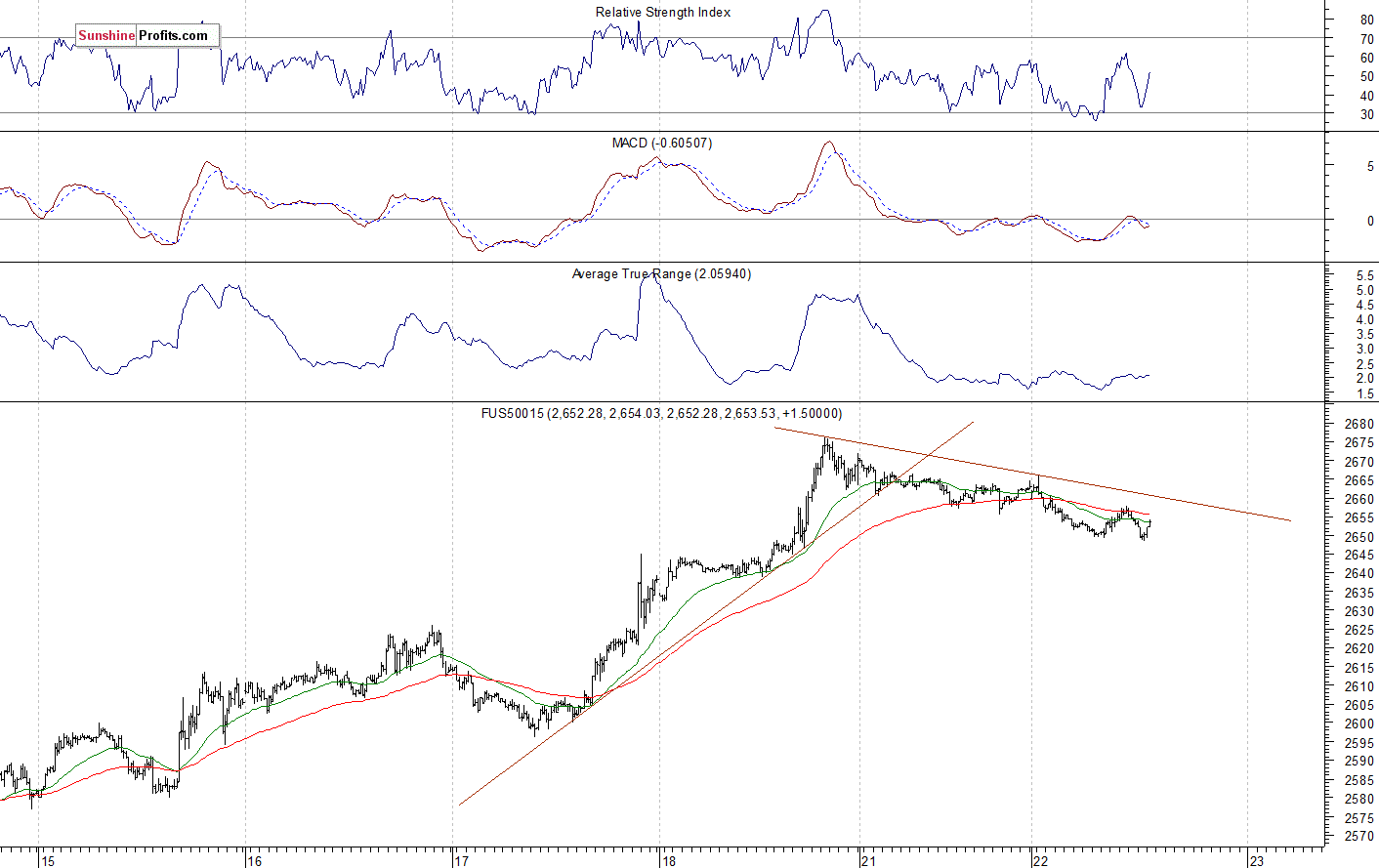Click price axis label 2595
The image size is (1379, 868).
click(x=1359, y=743)
